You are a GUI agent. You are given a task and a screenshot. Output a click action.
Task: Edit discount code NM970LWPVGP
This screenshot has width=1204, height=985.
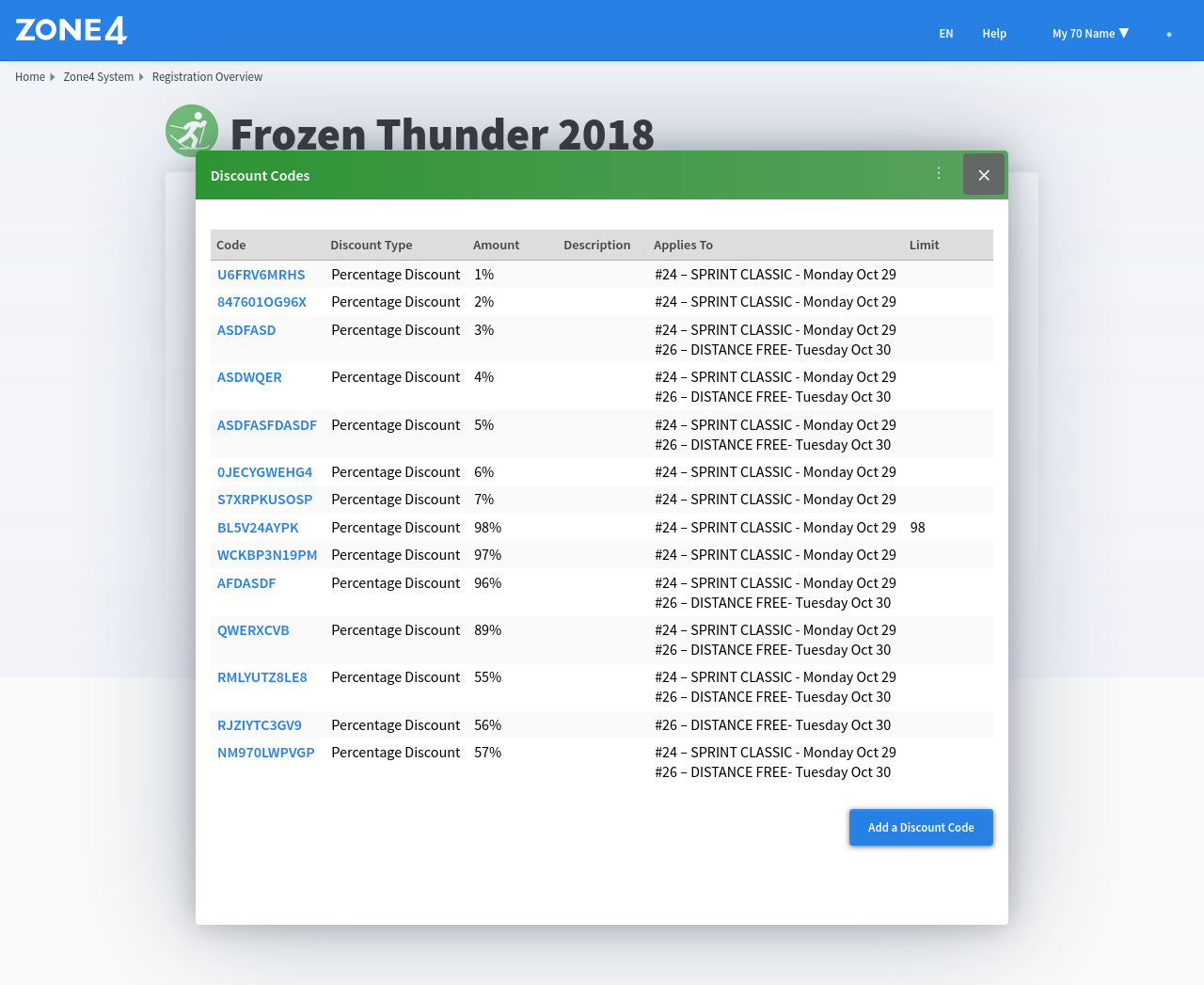(x=265, y=753)
